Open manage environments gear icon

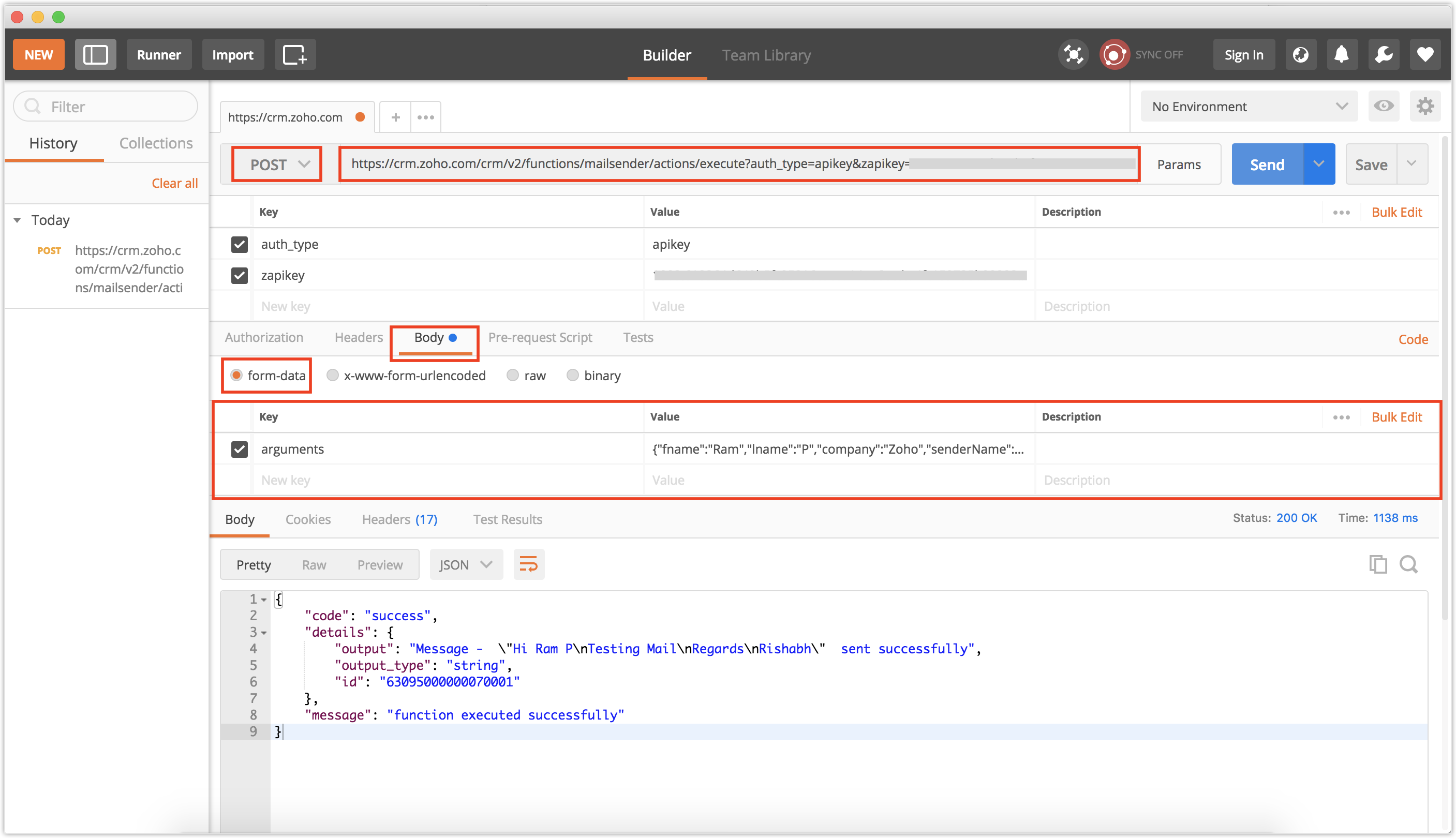1425,106
